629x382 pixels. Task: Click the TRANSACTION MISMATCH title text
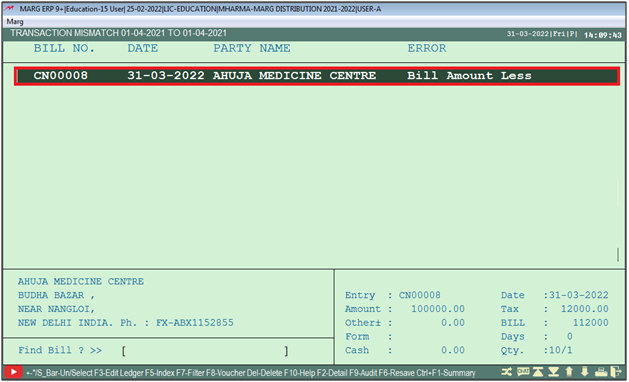pyautogui.click(x=118, y=33)
